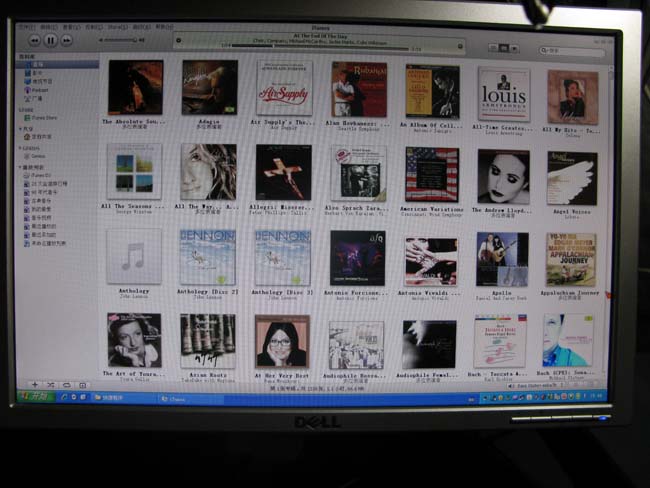
Task: Click the 'Angel Voices' album title
Action: click(572, 211)
